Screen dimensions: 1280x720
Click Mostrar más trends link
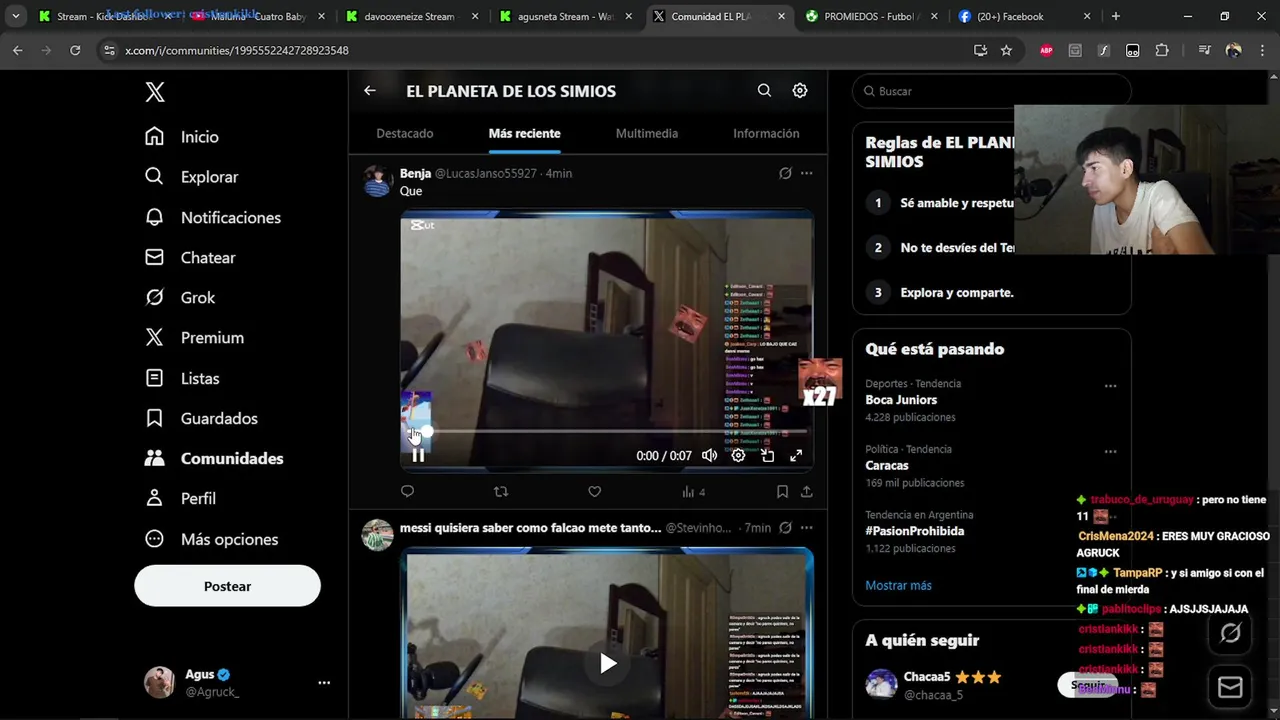point(898,585)
